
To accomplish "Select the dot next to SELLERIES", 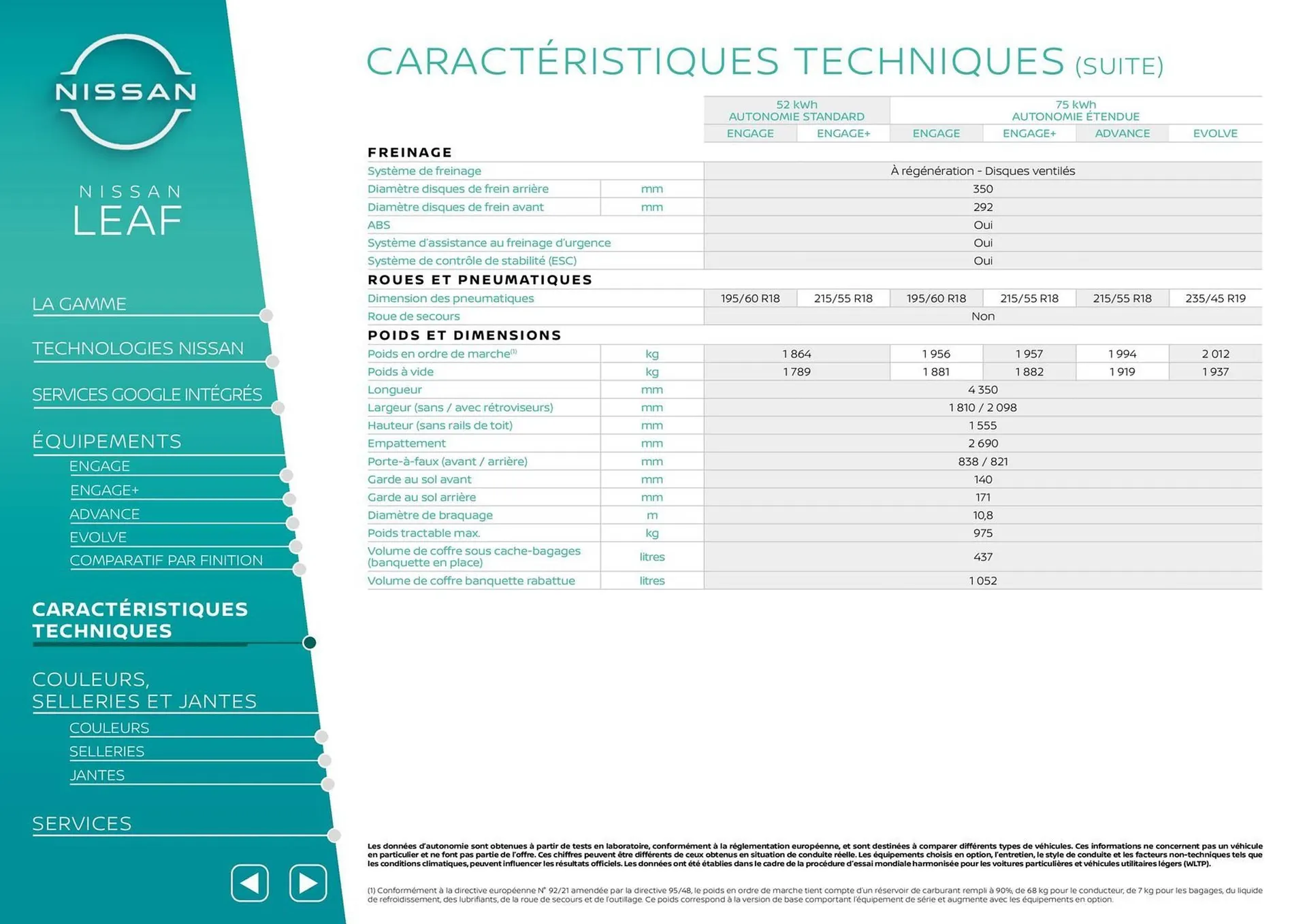I will [324, 758].
